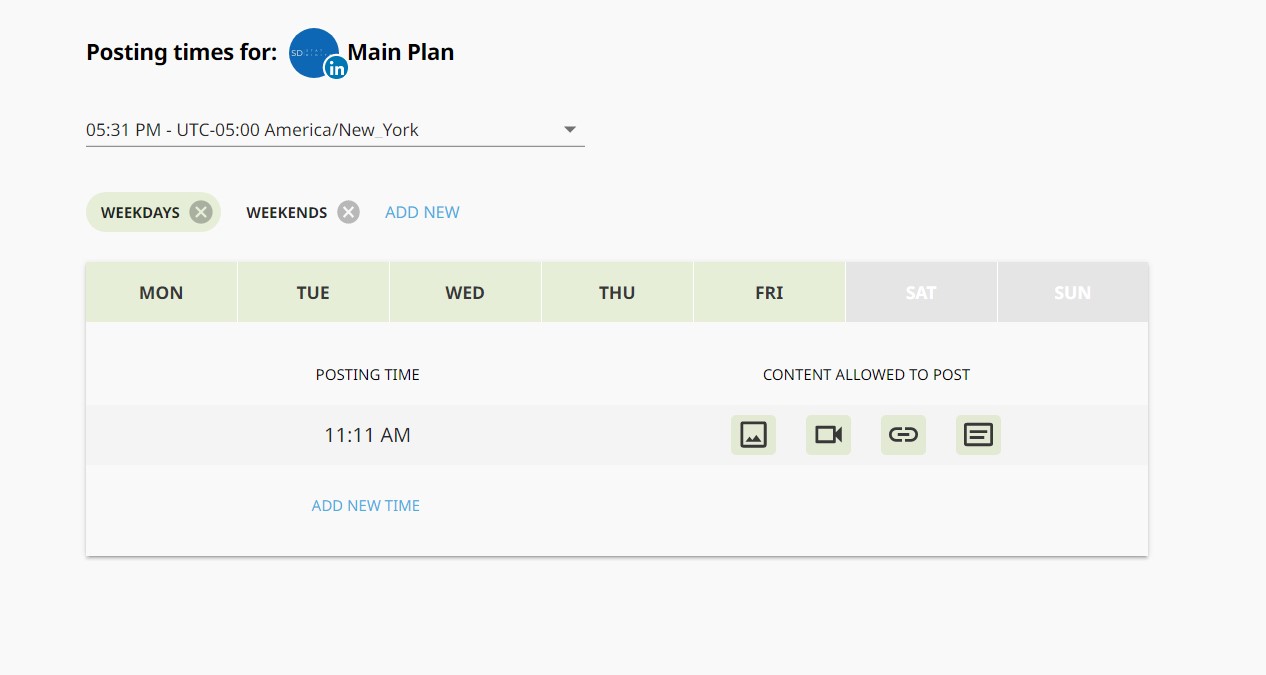
Task: Toggle link content allowed icon
Action: [x=903, y=435]
